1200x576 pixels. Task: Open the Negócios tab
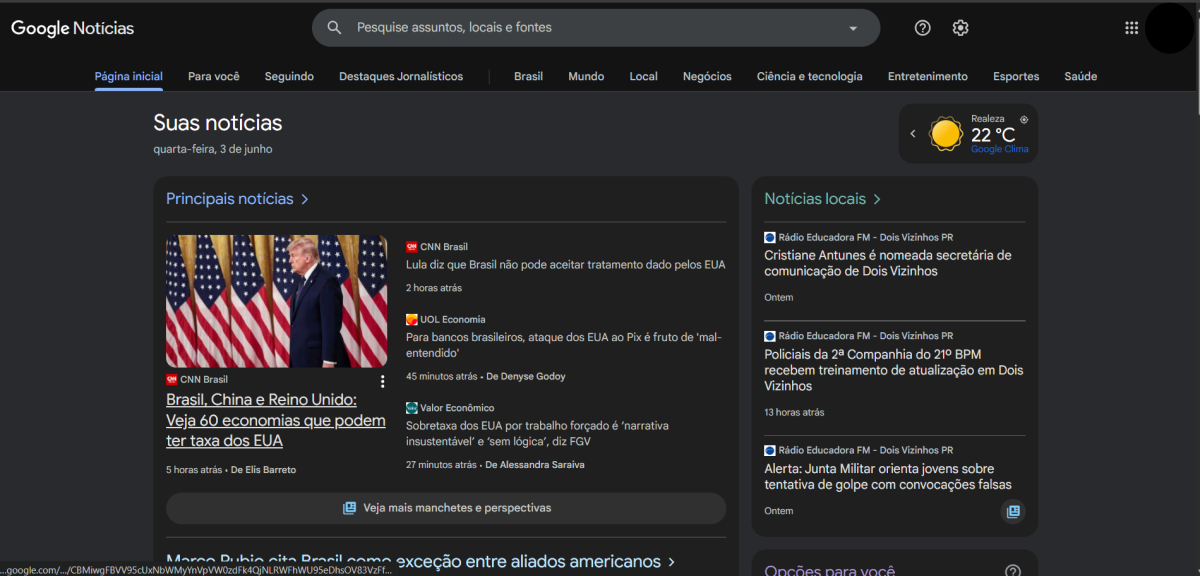707,76
